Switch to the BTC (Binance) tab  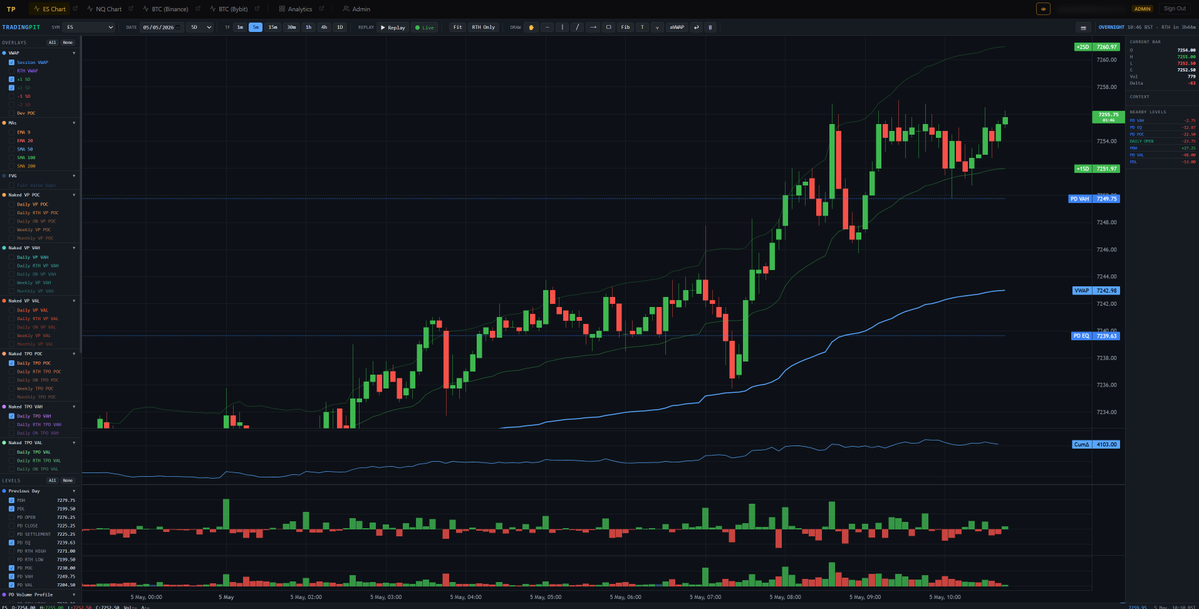164,9
